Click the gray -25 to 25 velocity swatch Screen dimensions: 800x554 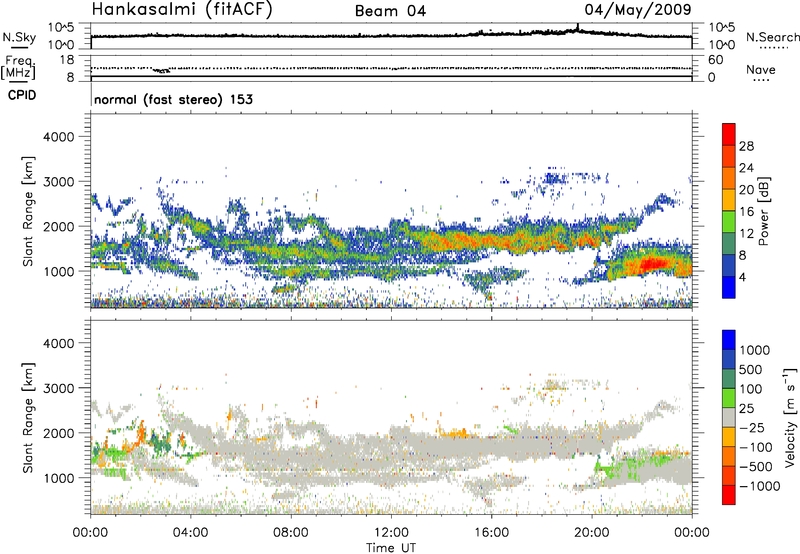pyautogui.click(x=729, y=417)
